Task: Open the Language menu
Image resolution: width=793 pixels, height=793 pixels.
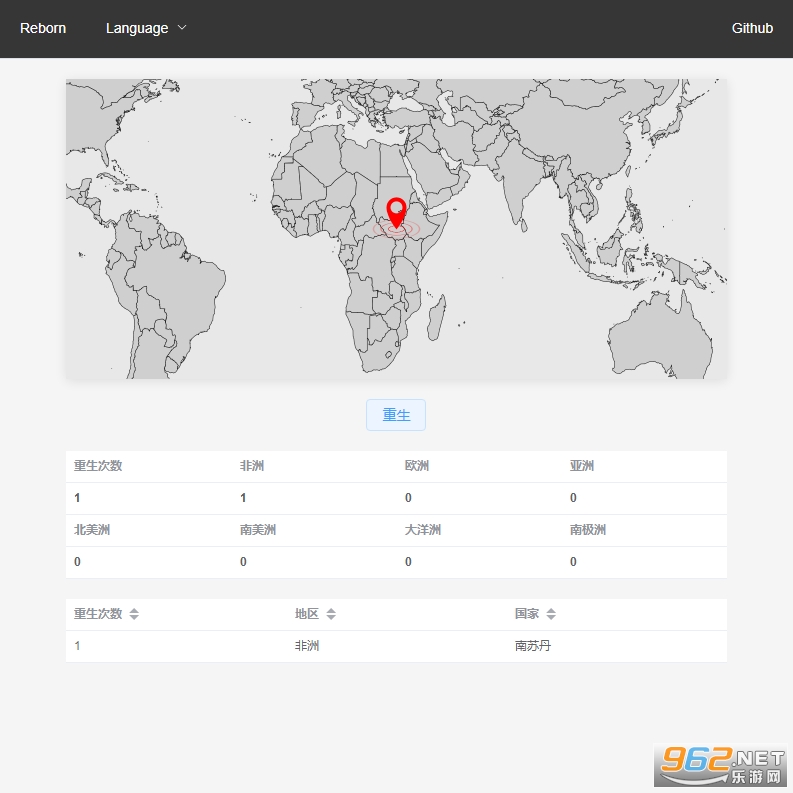Action: 137,28
